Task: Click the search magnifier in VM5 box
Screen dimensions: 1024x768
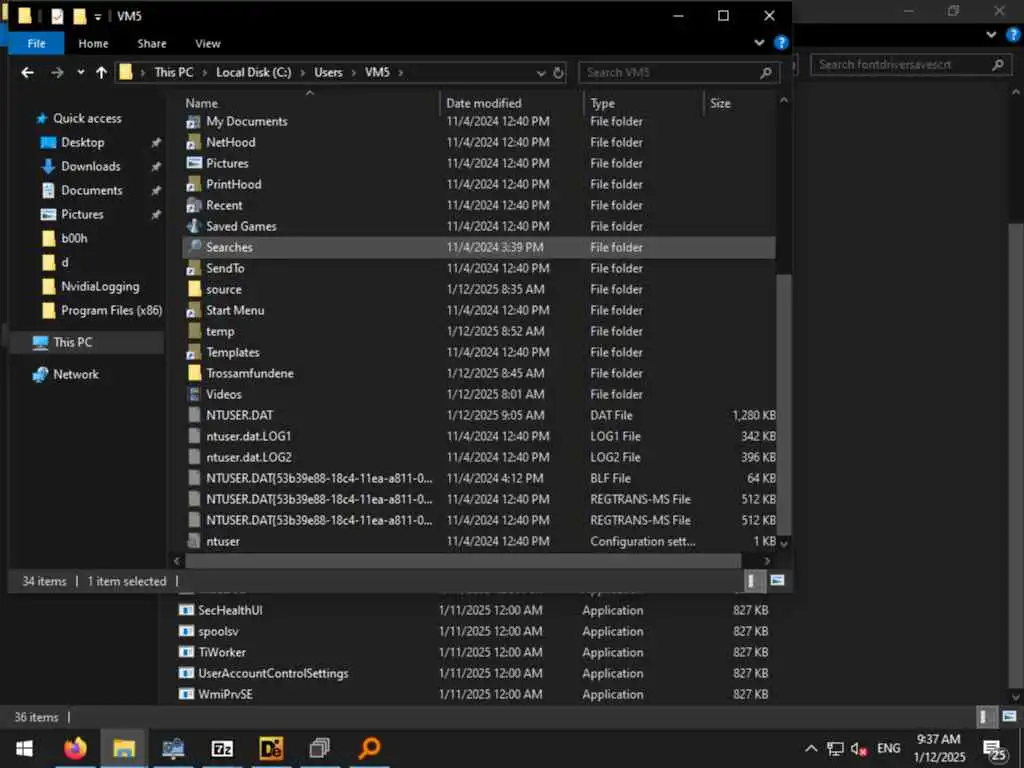Action: [x=766, y=72]
